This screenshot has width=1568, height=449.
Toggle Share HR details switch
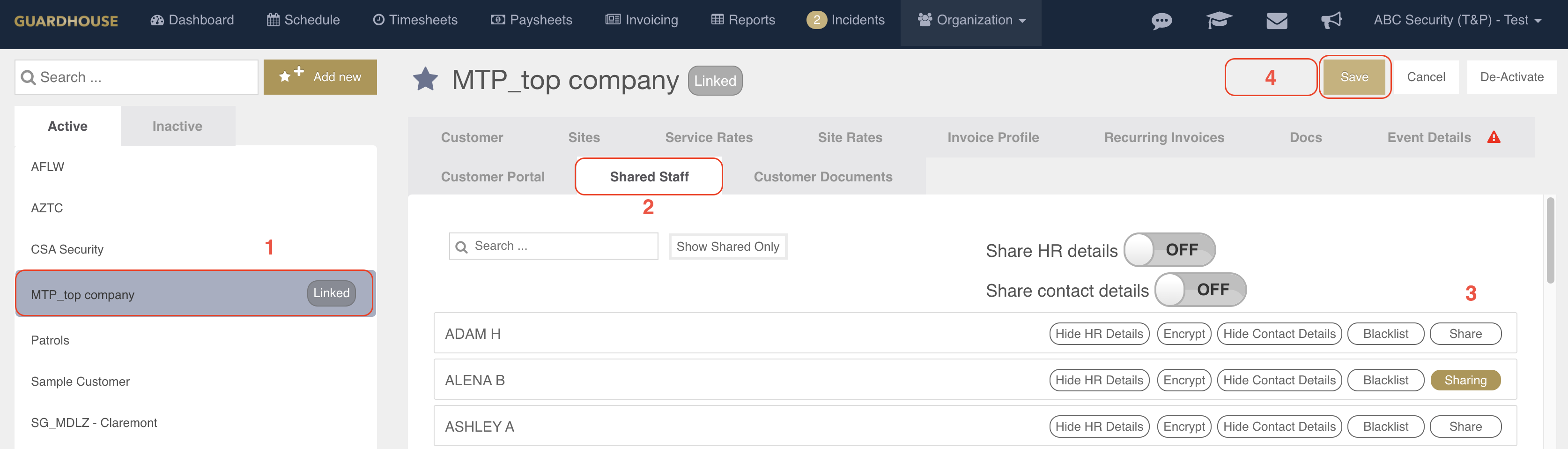(x=1169, y=250)
